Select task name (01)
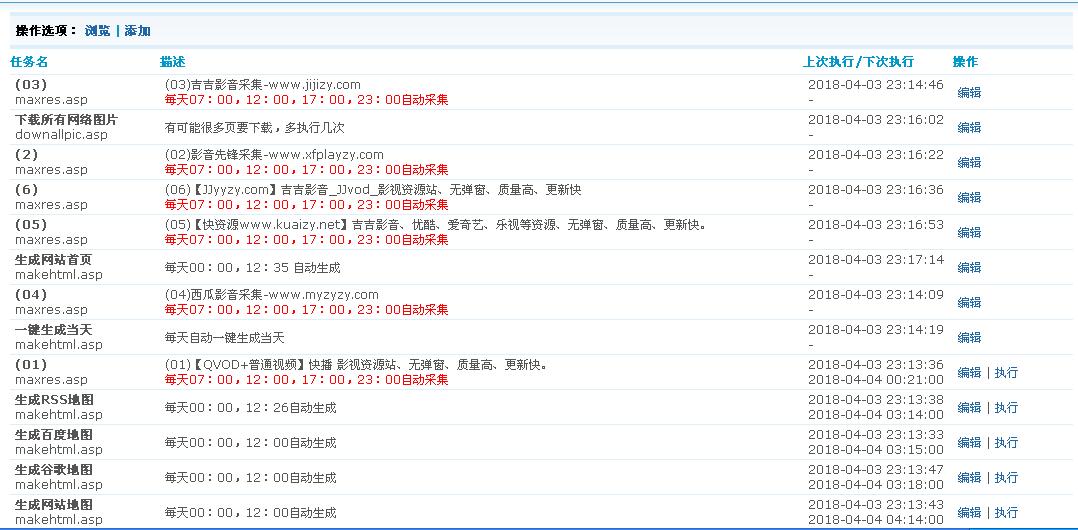This screenshot has height=530, width=1078. point(31,365)
